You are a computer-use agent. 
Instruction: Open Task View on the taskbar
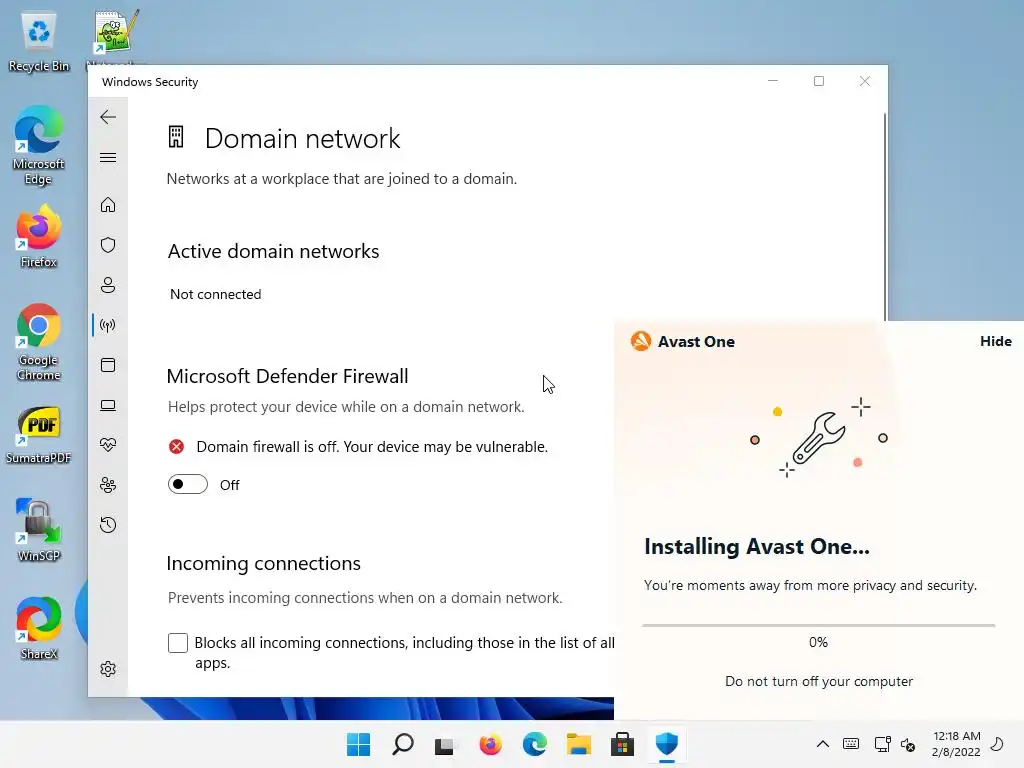point(445,745)
